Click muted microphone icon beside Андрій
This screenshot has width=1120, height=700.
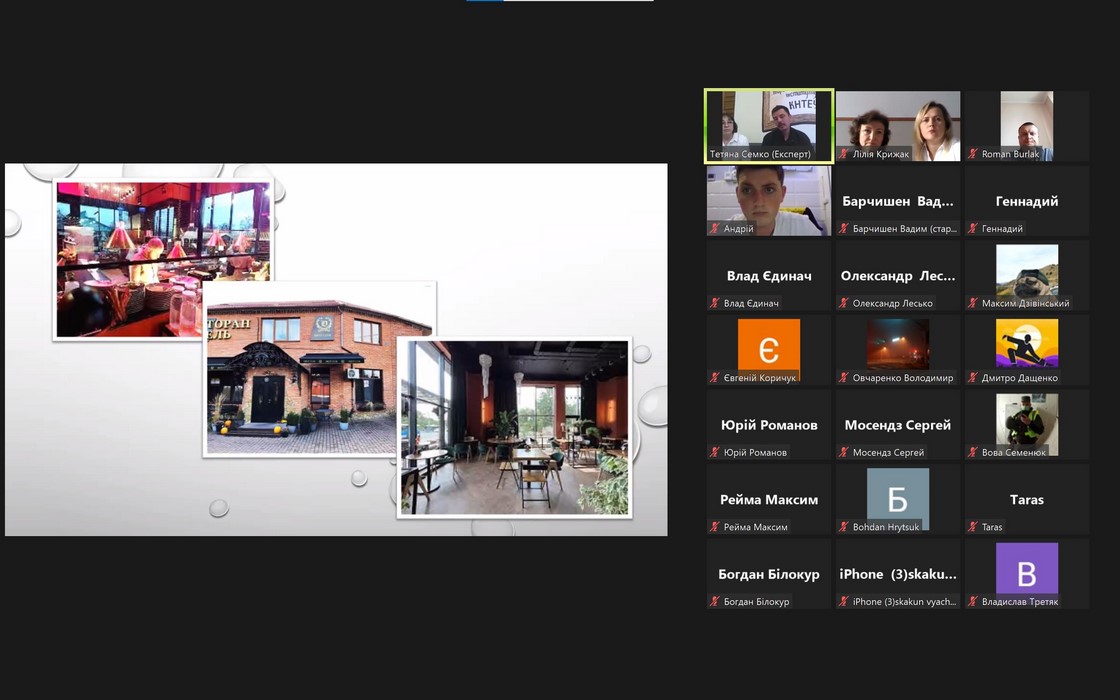click(x=715, y=229)
